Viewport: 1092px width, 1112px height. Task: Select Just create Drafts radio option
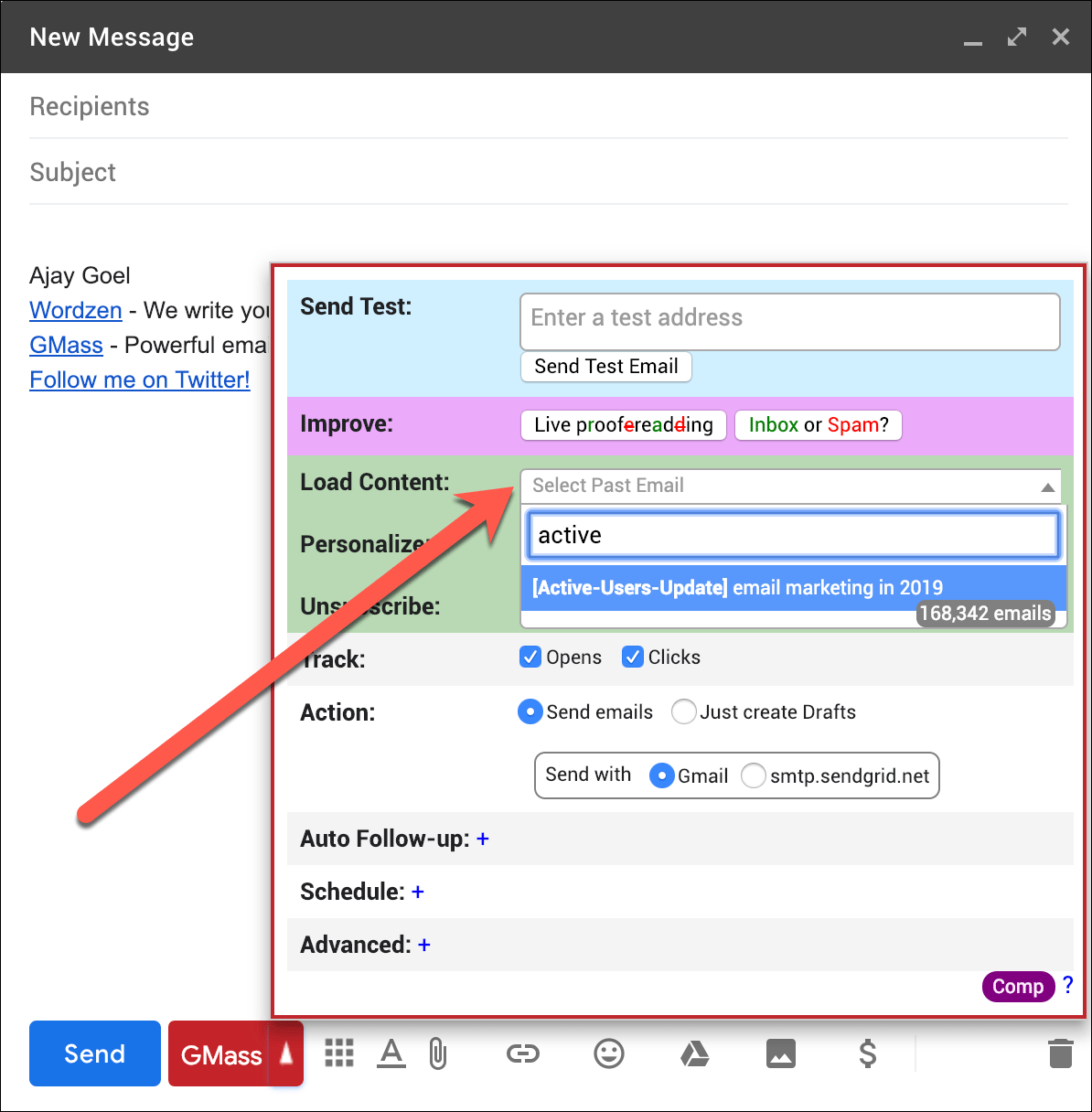coord(683,711)
